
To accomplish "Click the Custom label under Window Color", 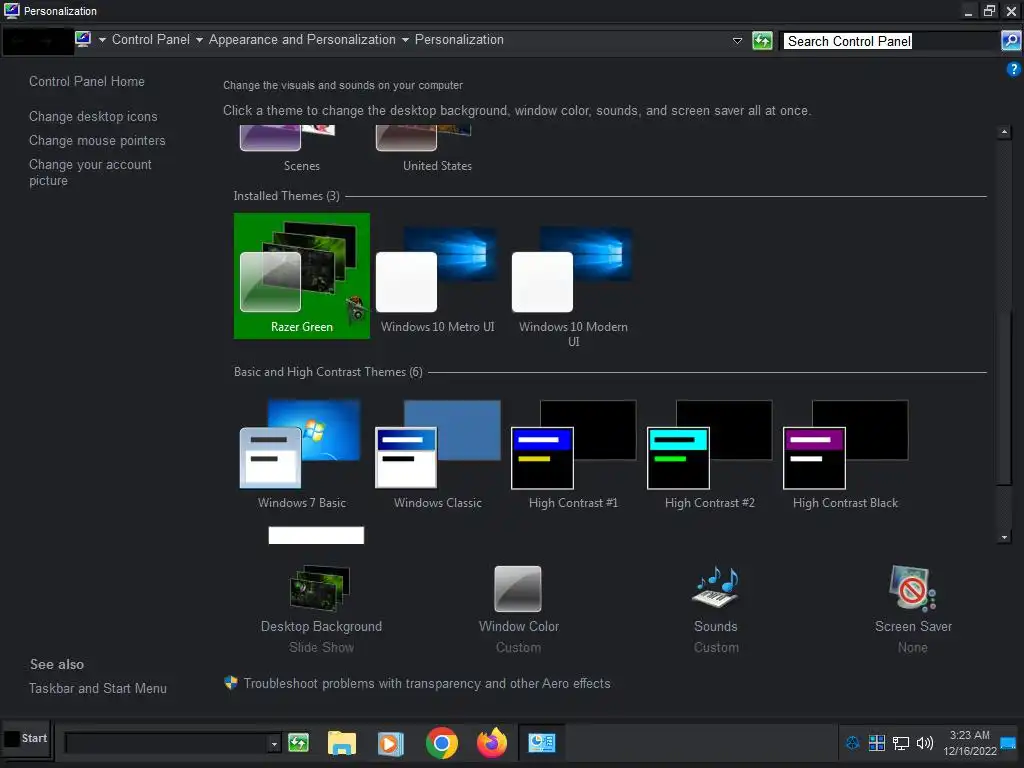I will tap(518, 647).
